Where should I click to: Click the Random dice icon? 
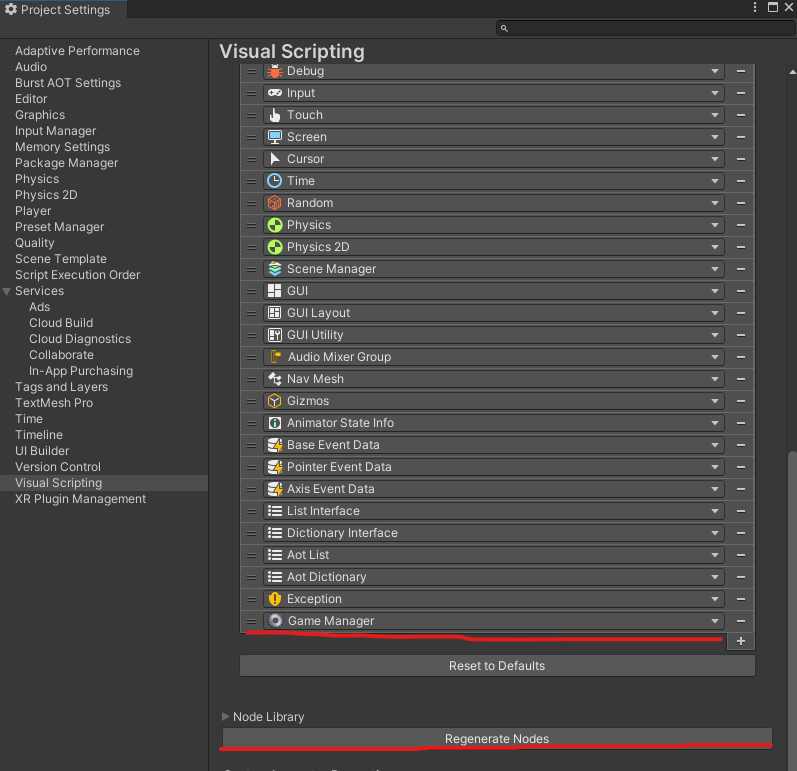point(274,203)
